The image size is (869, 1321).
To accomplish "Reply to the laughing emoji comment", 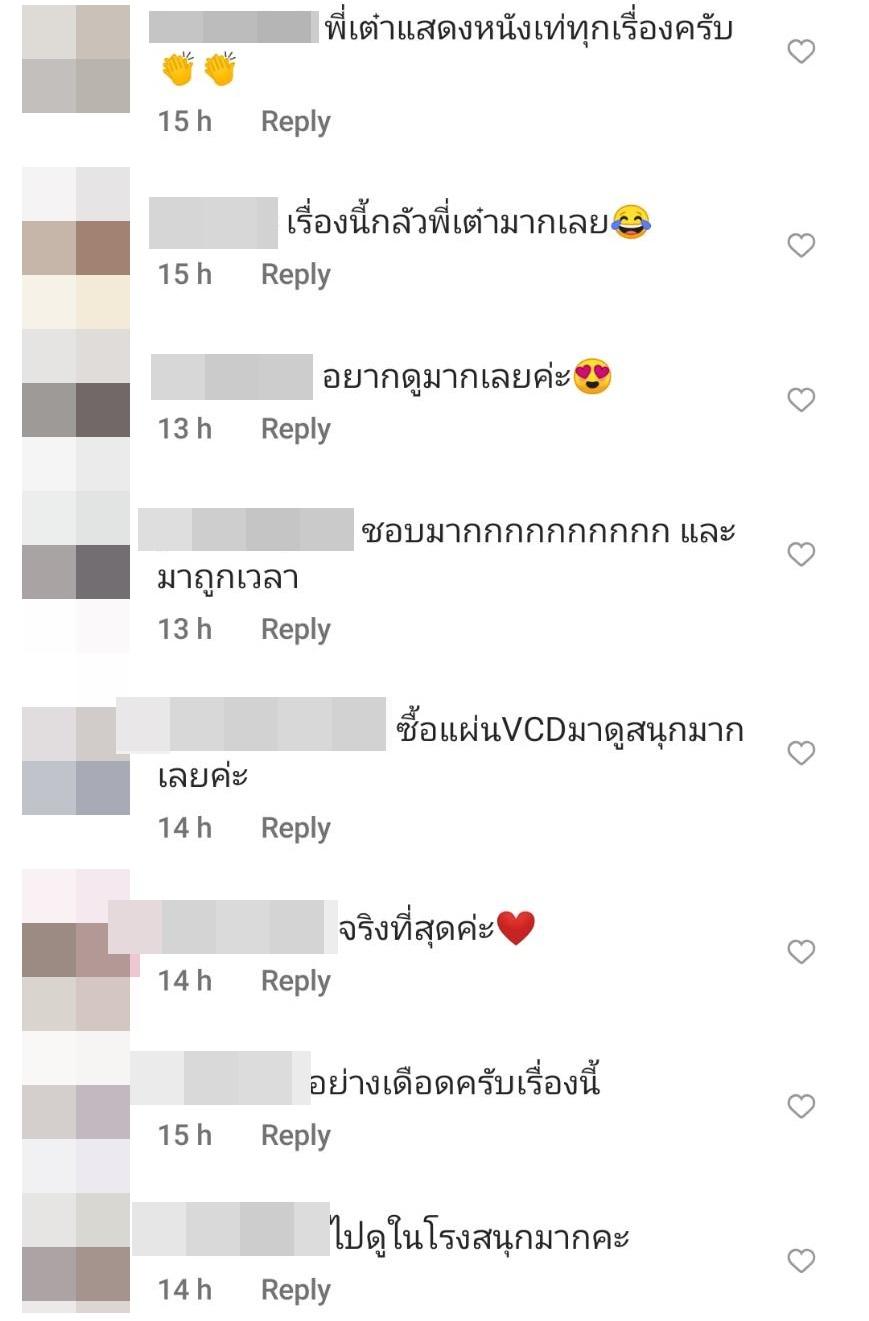I will pos(295,275).
